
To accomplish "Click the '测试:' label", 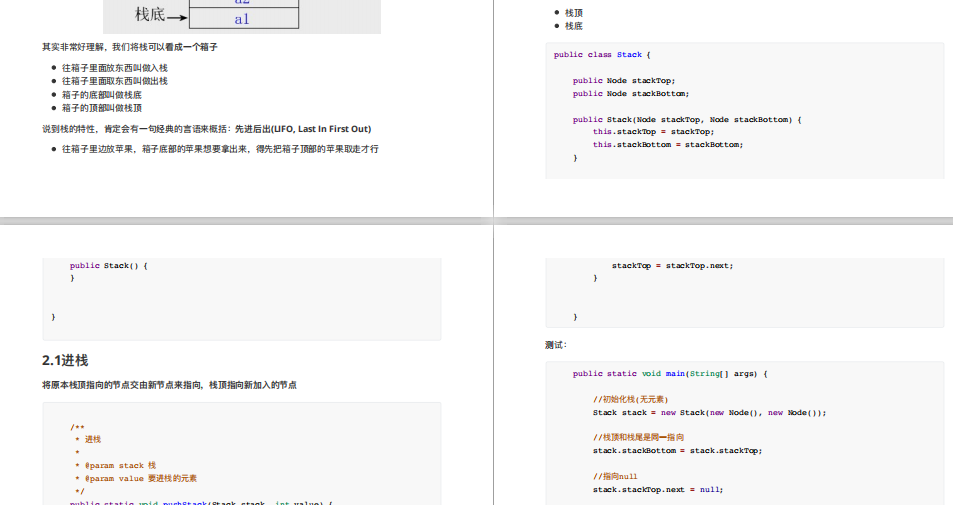I will [x=556, y=345].
